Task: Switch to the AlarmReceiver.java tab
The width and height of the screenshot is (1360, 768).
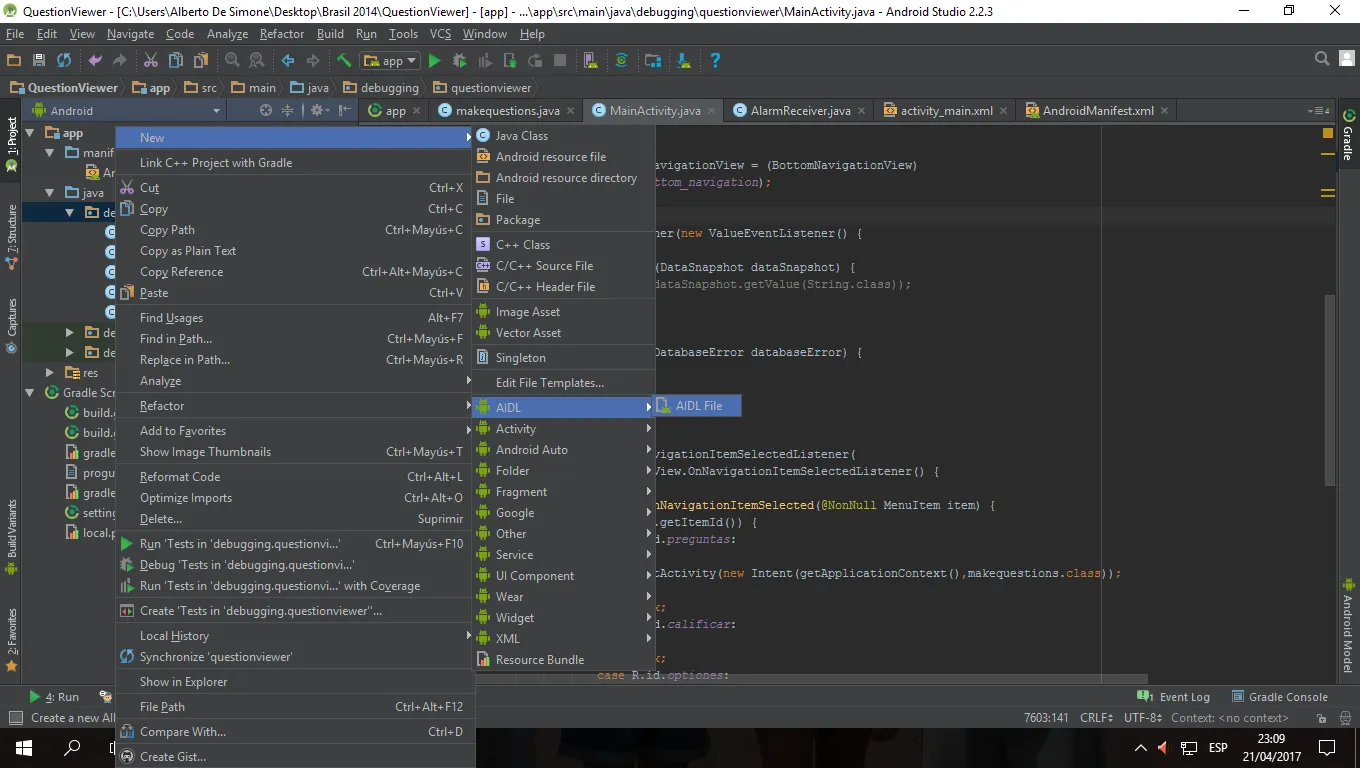Action: [800, 111]
